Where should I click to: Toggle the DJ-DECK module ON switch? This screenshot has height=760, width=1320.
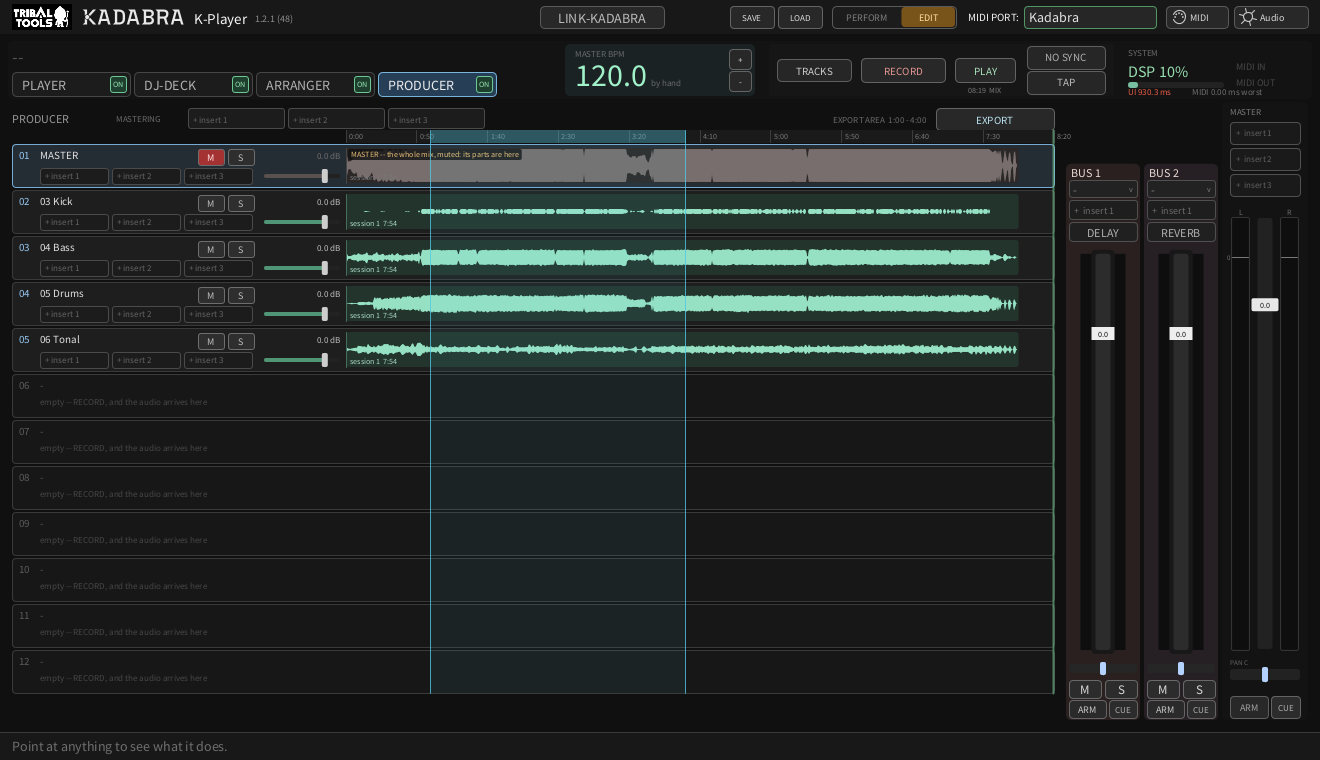pyautogui.click(x=240, y=85)
